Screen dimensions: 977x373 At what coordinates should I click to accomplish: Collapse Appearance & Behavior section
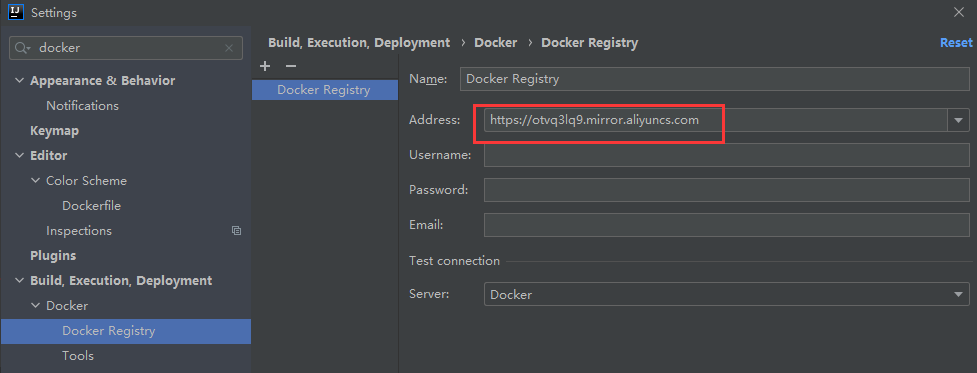[19, 81]
